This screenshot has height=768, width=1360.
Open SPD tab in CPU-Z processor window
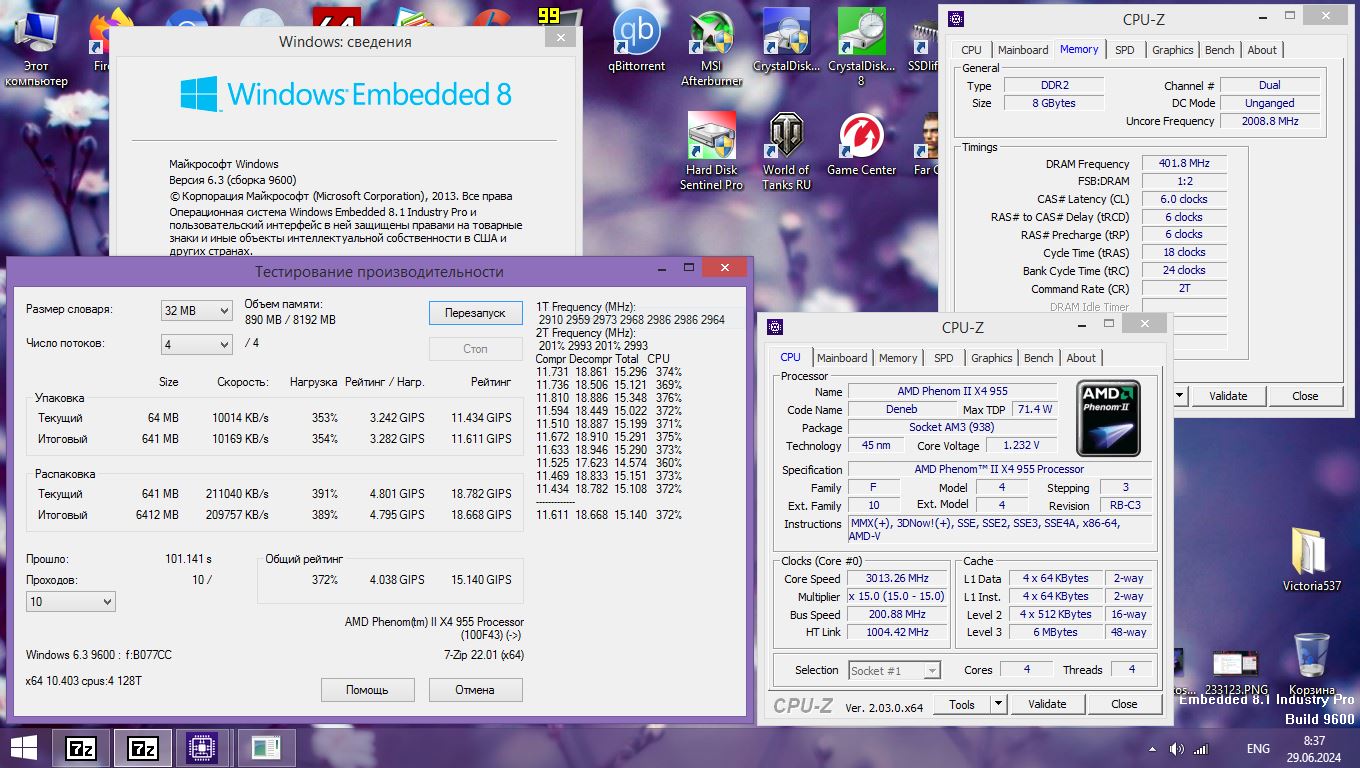(944, 358)
